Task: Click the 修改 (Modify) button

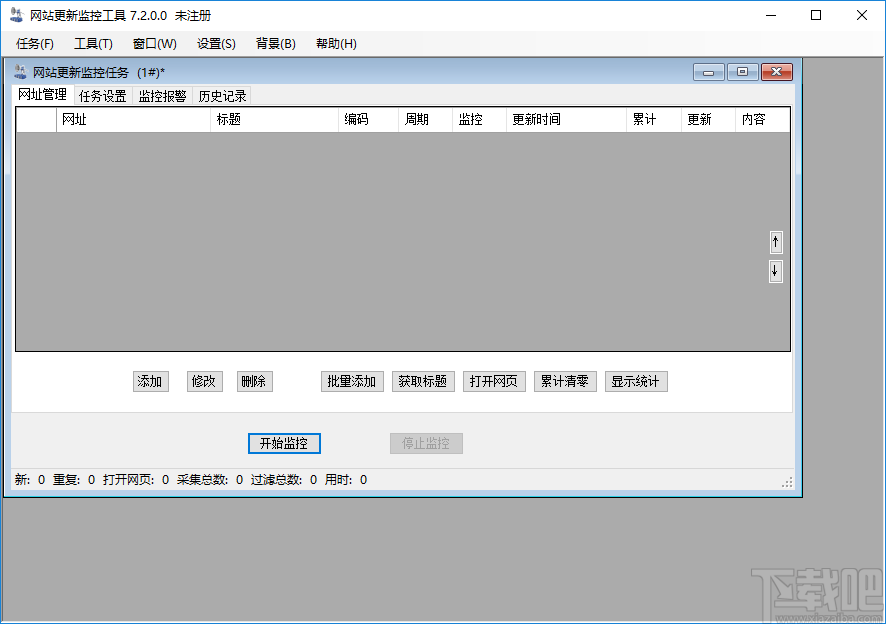Action: [204, 381]
